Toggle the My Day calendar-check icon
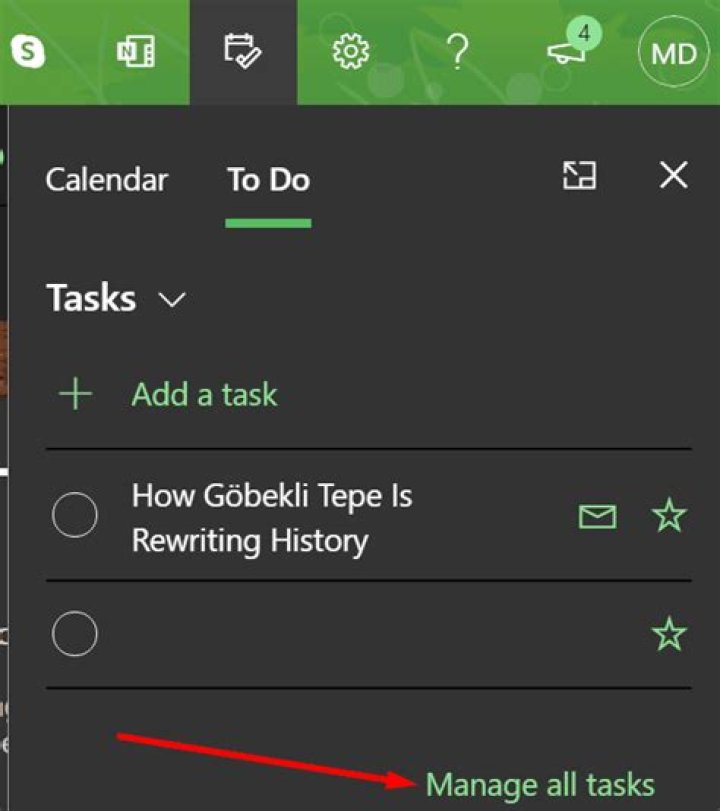Screen dimensions: 720x811 click(x=243, y=51)
